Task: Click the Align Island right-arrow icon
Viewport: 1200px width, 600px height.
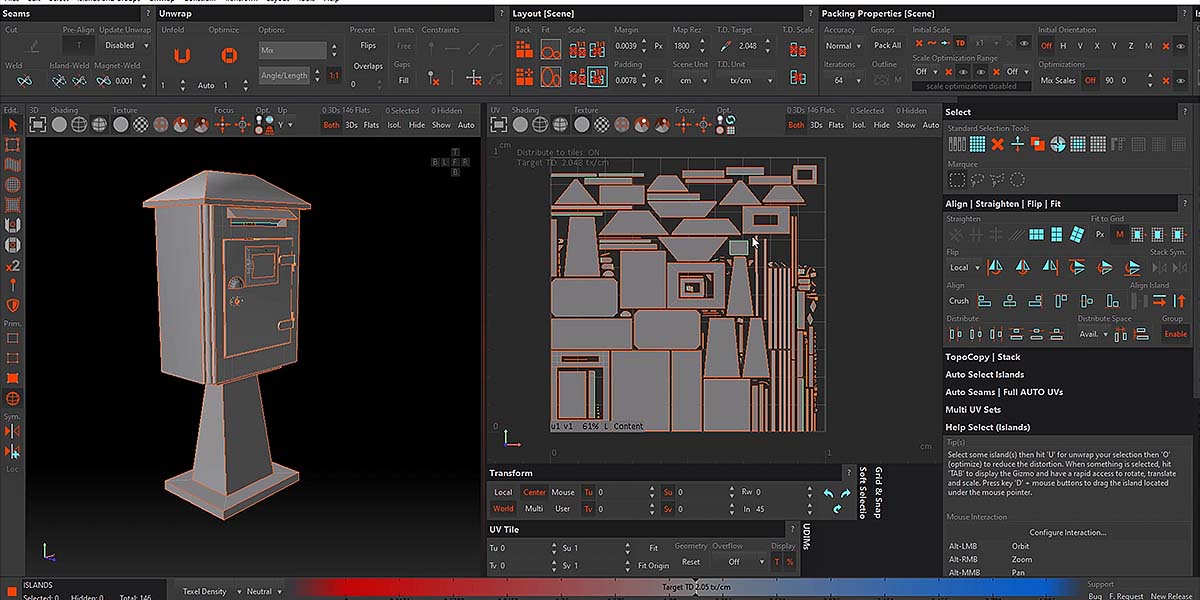Action: pos(1159,301)
